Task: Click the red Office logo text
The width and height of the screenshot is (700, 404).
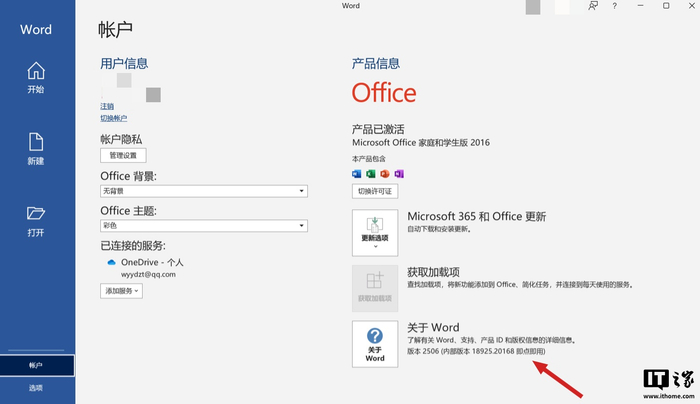Action: point(384,93)
